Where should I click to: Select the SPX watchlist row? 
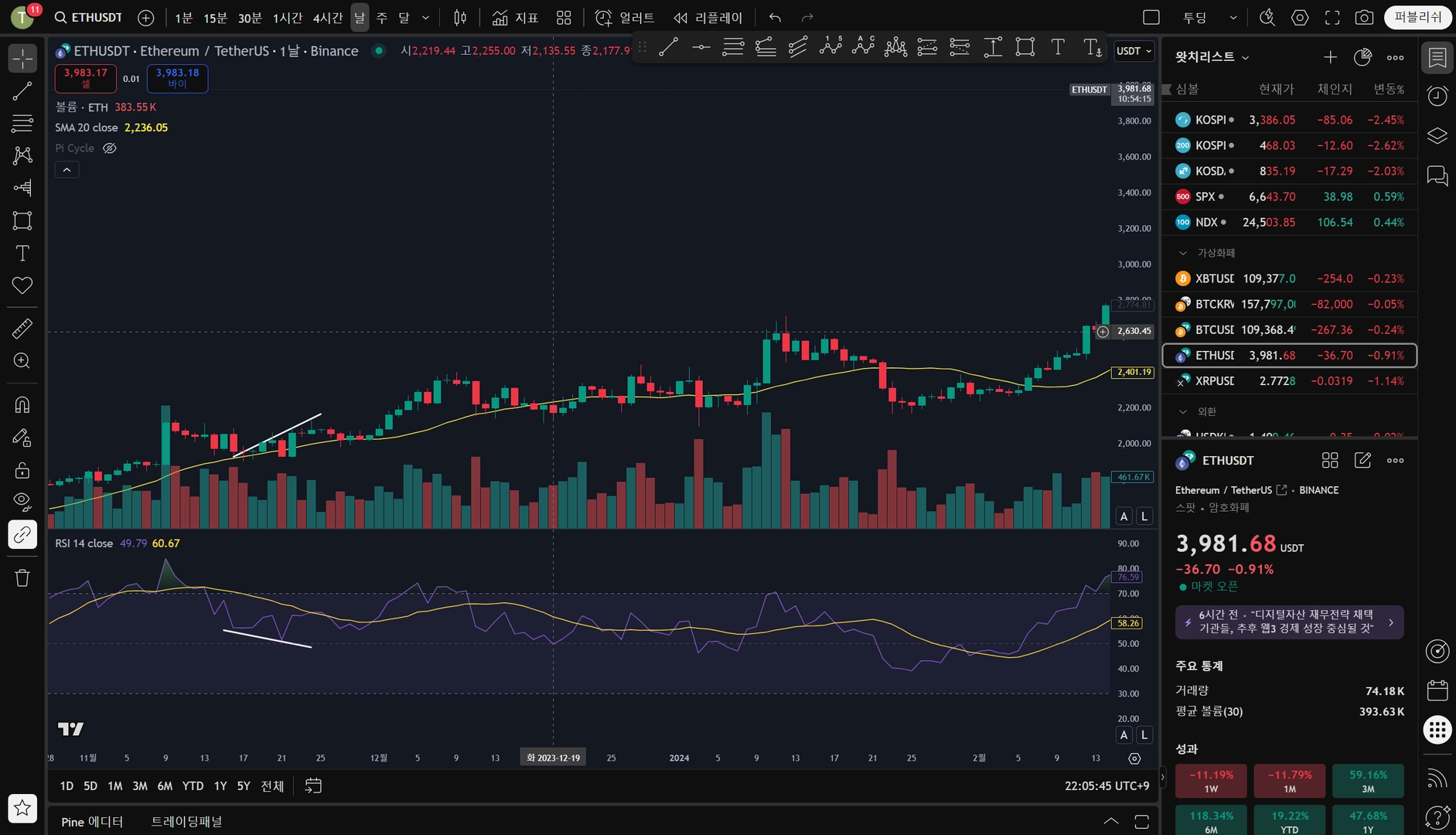(1290, 196)
